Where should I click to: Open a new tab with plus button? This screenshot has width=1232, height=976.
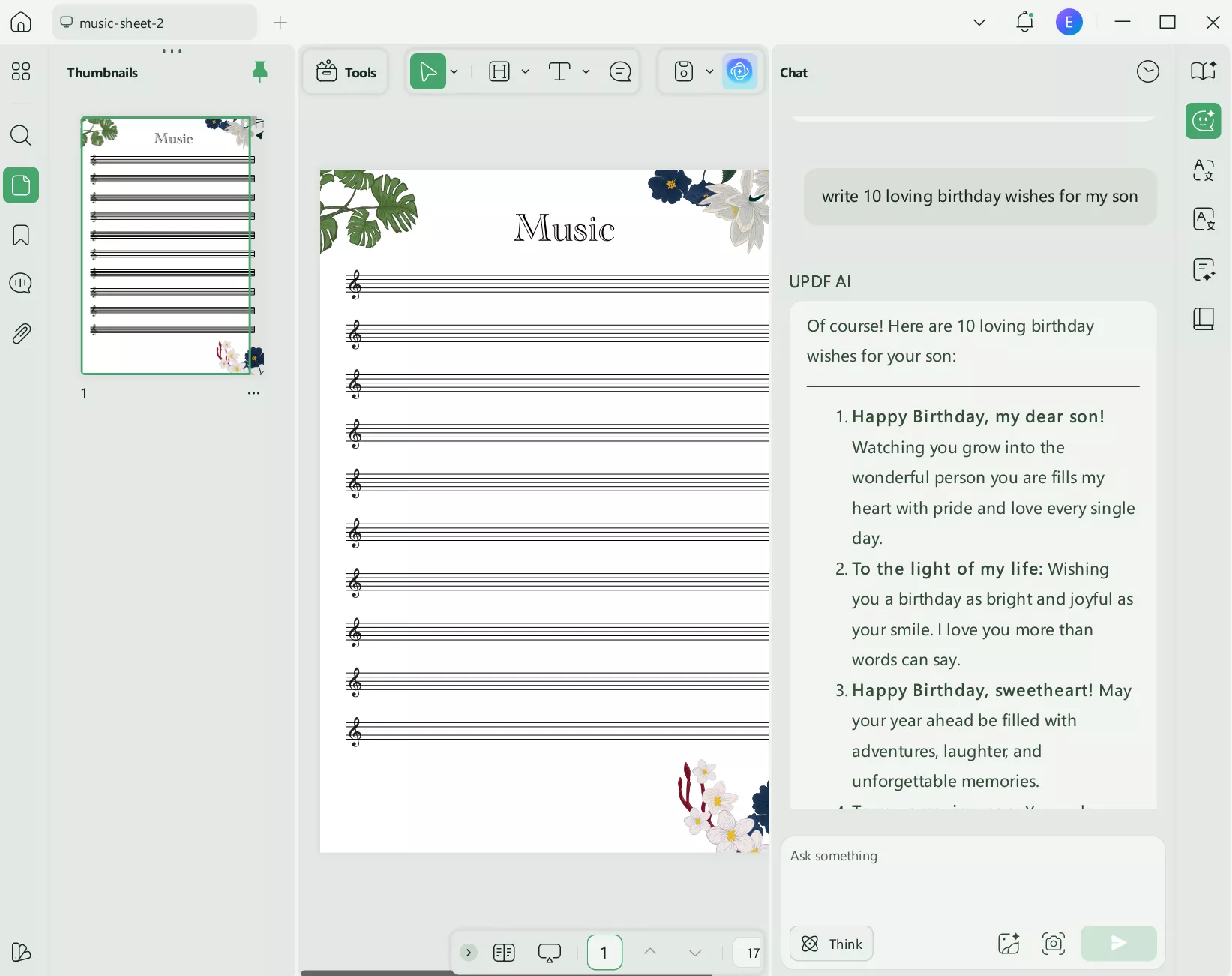[x=280, y=23]
